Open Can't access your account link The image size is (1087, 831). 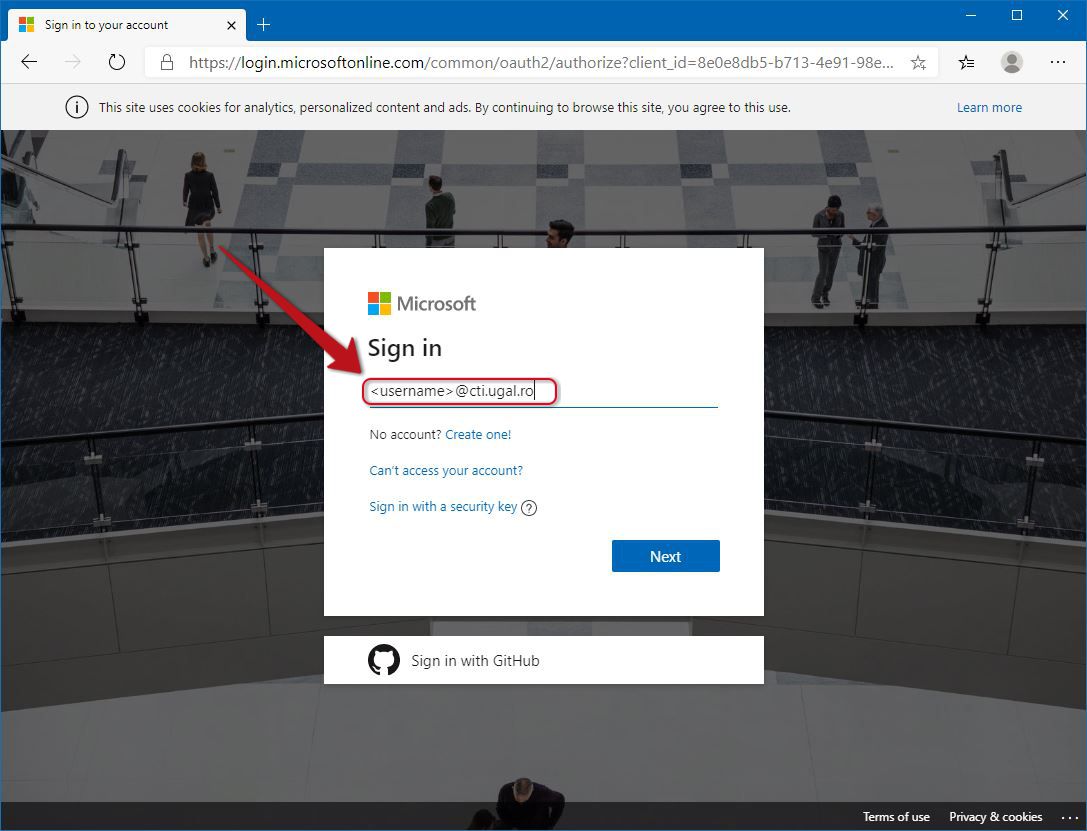point(446,471)
